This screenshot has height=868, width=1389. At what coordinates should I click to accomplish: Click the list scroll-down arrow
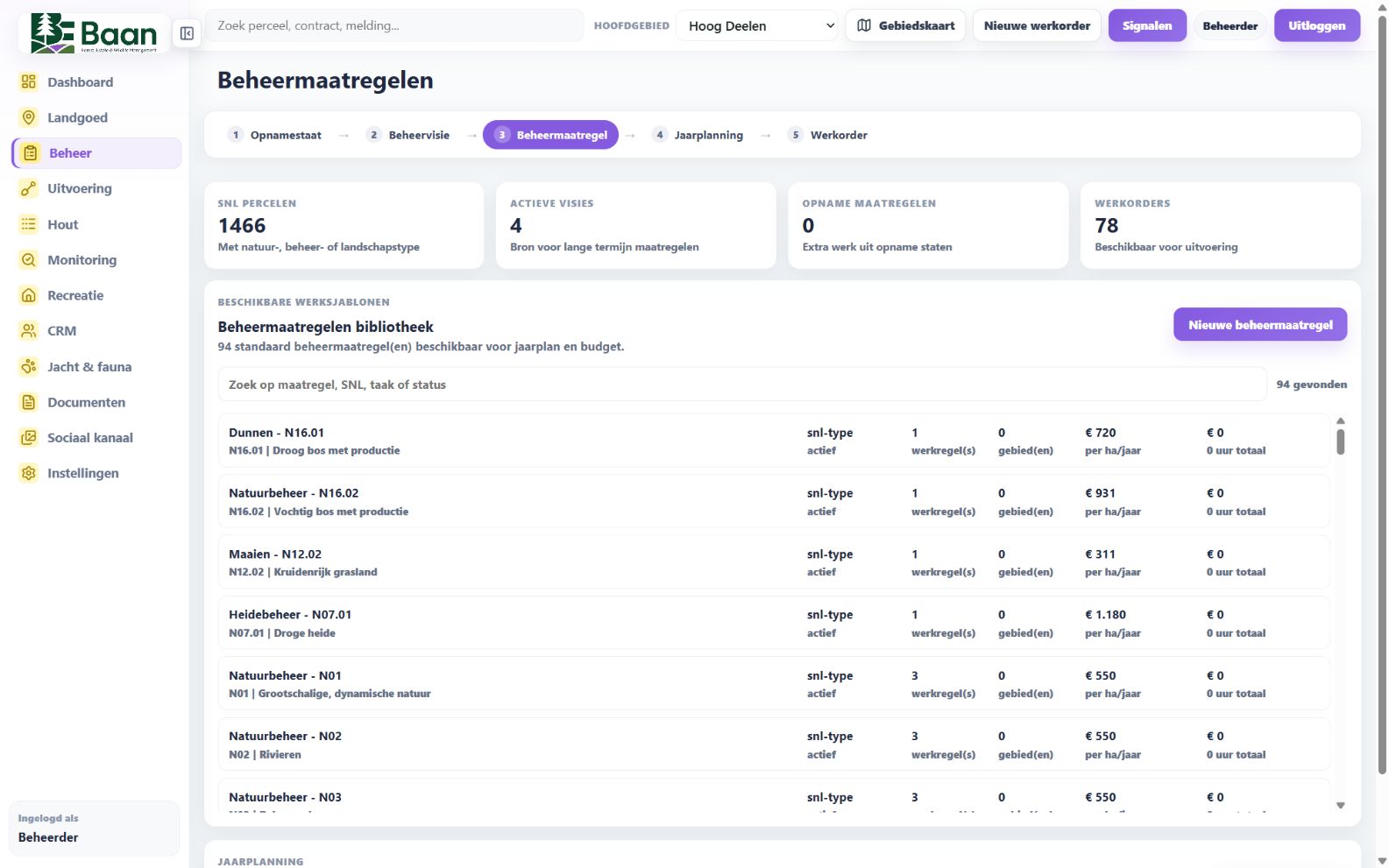[x=1340, y=805]
